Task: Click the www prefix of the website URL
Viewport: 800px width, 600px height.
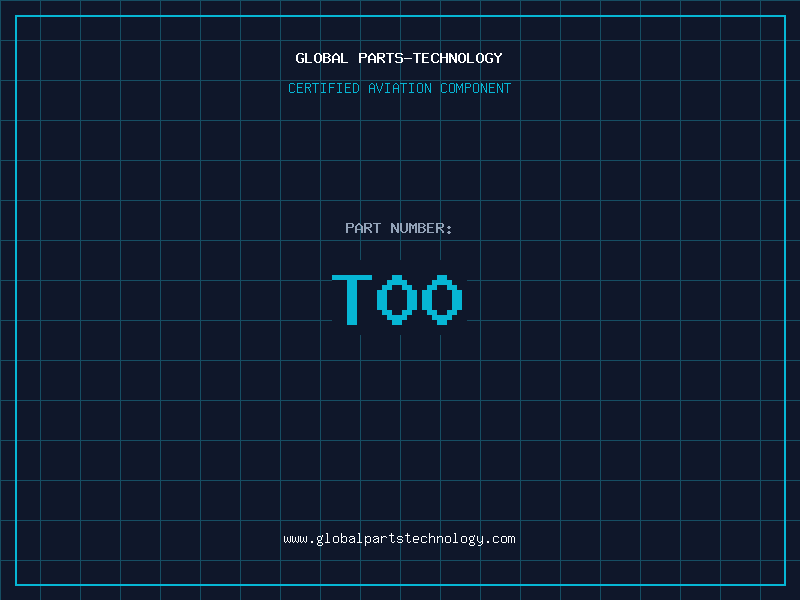Action: click(295, 539)
